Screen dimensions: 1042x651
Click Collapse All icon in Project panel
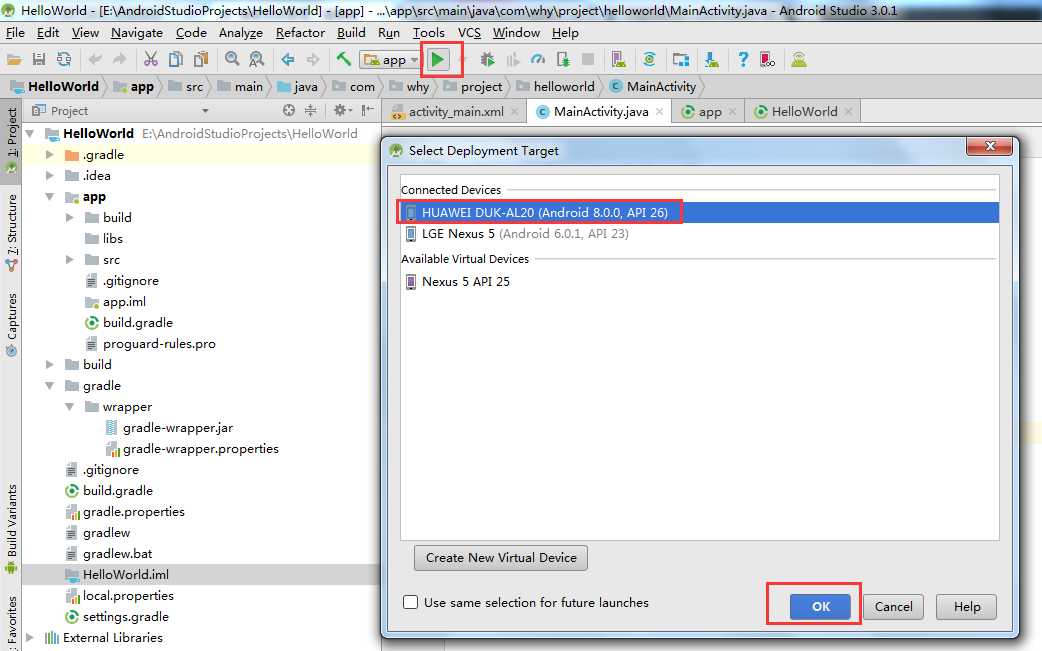pos(310,111)
